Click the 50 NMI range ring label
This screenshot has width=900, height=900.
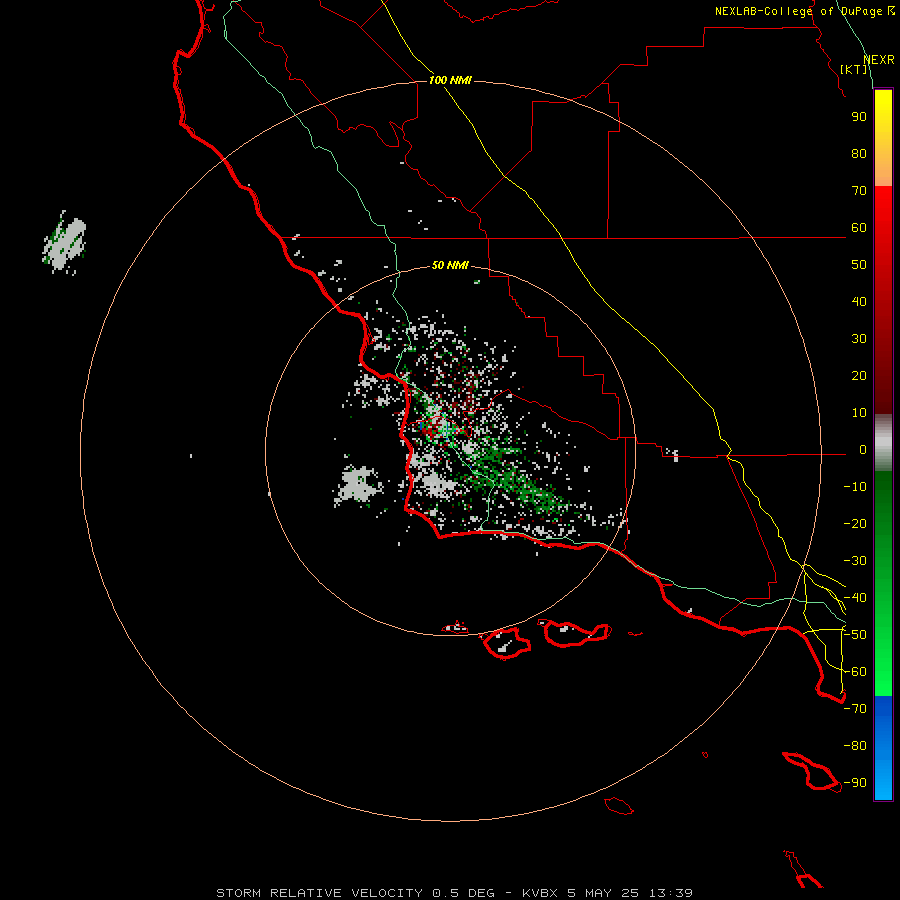point(450,265)
